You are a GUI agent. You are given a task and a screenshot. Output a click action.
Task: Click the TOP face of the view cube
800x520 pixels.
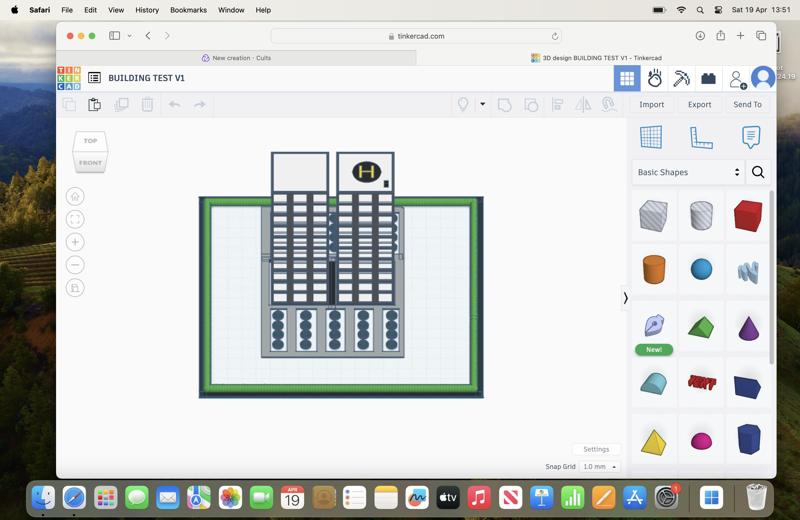coord(90,141)
